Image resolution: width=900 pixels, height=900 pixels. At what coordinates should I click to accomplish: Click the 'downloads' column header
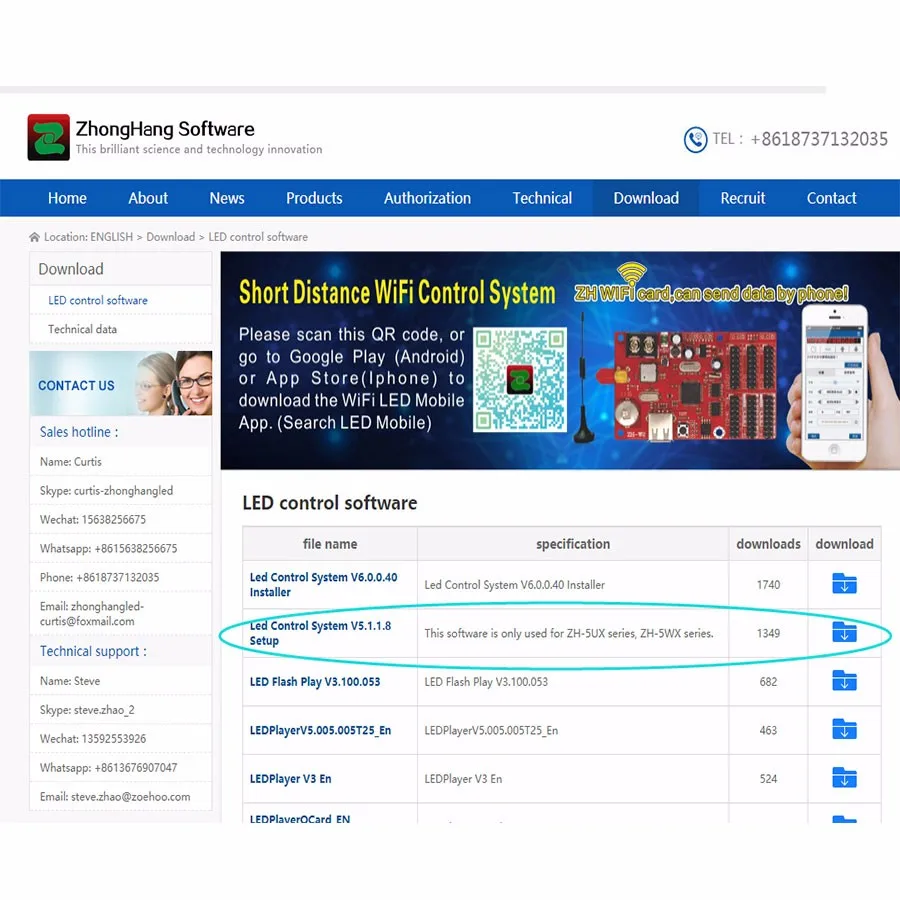pyautogui.click(x=768, y=544)
